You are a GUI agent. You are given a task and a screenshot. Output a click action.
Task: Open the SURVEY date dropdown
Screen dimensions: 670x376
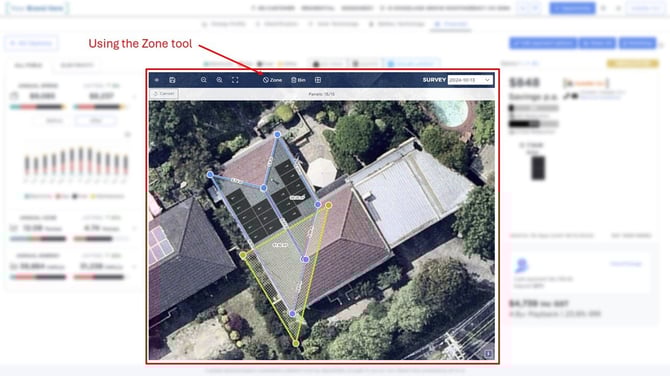(470, 80)
